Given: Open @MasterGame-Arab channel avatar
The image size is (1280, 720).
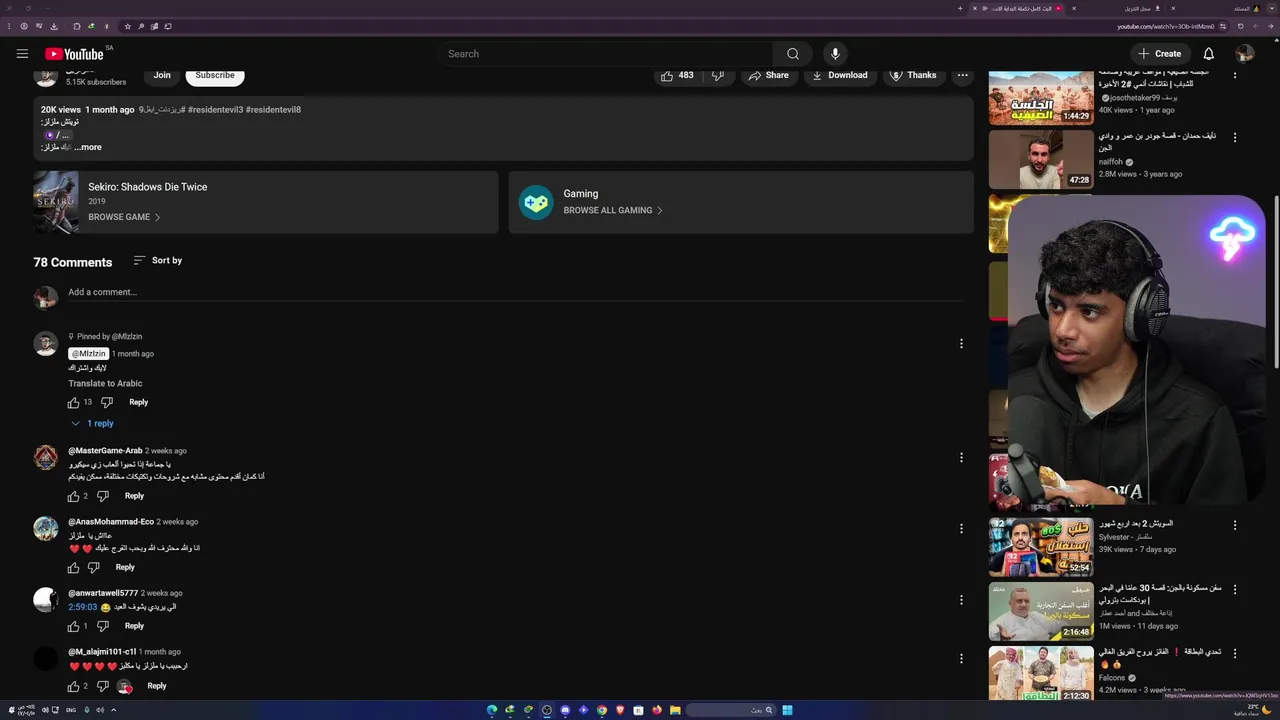Looking at the screenshot, I should pyautogui.click(x=46, y=457).
